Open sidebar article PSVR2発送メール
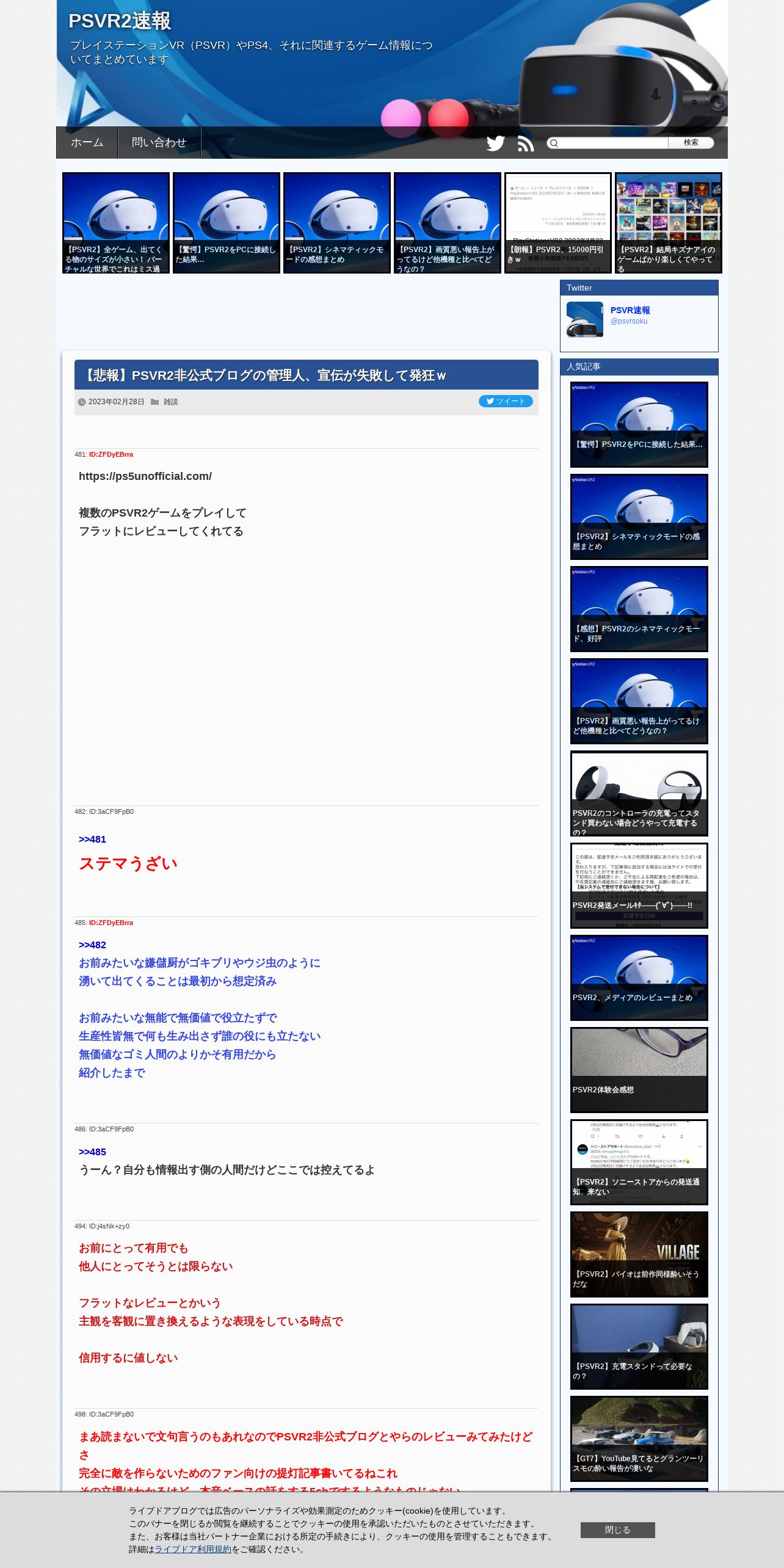The height and width of the screenshot is (1568, 784). [x=639, y=886]
